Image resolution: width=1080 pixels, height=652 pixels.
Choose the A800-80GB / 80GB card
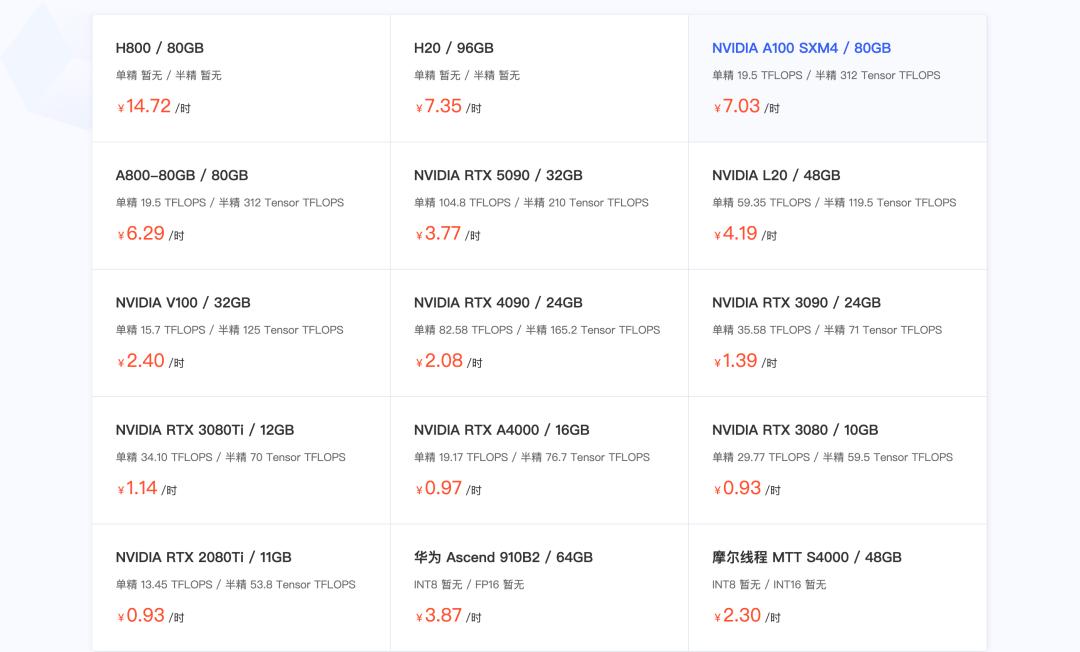pos(240,205)
